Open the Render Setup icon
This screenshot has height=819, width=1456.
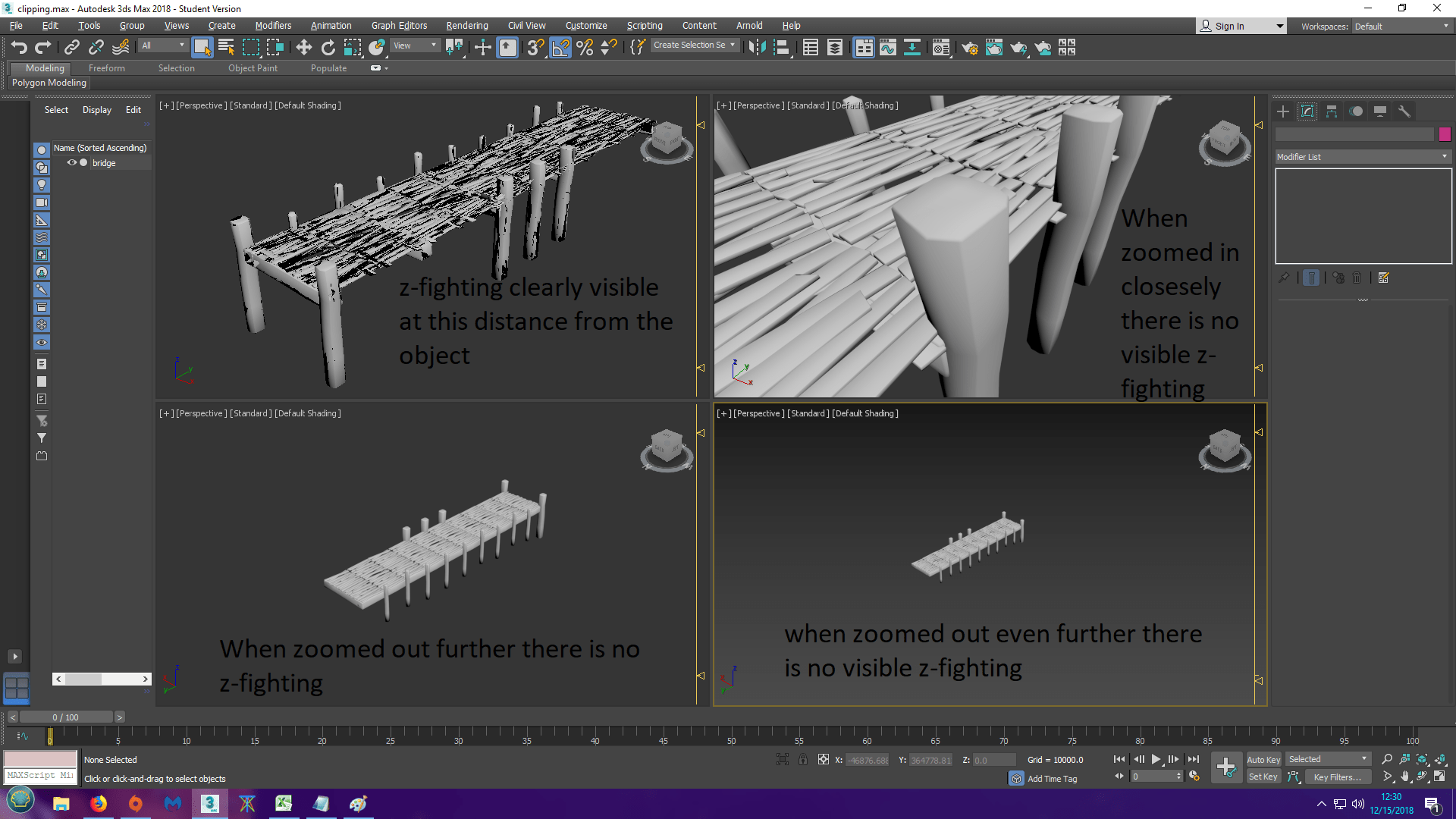(x=970, y=48)
